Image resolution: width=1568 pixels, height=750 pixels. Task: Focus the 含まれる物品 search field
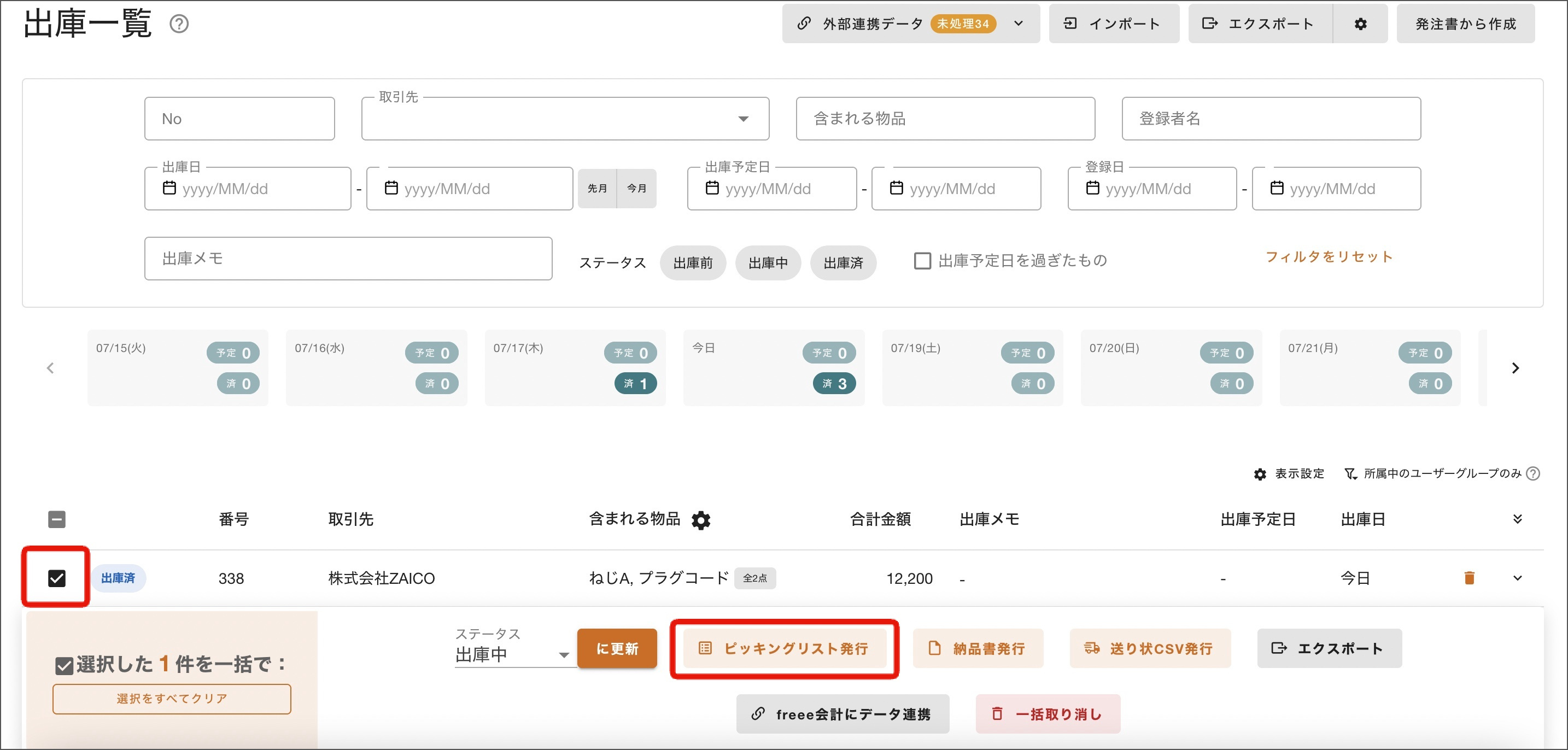click(945, 119)
